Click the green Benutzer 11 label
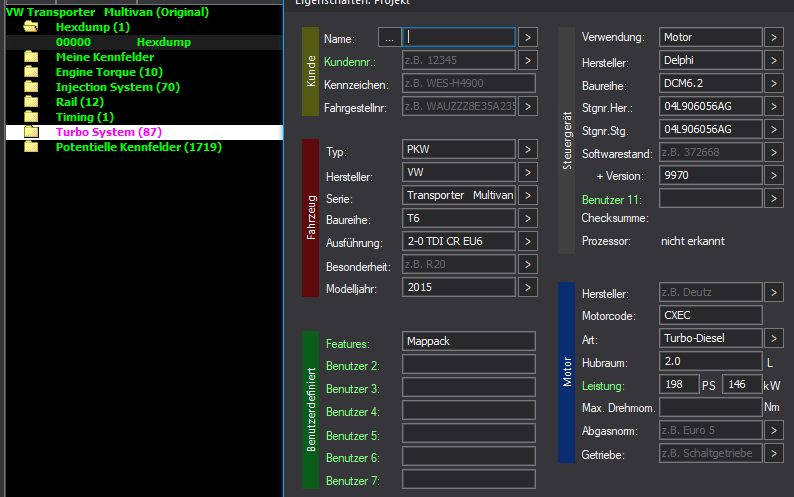This screenshot has width=794, height=497. pyautogui.click(x=612, y=200)
